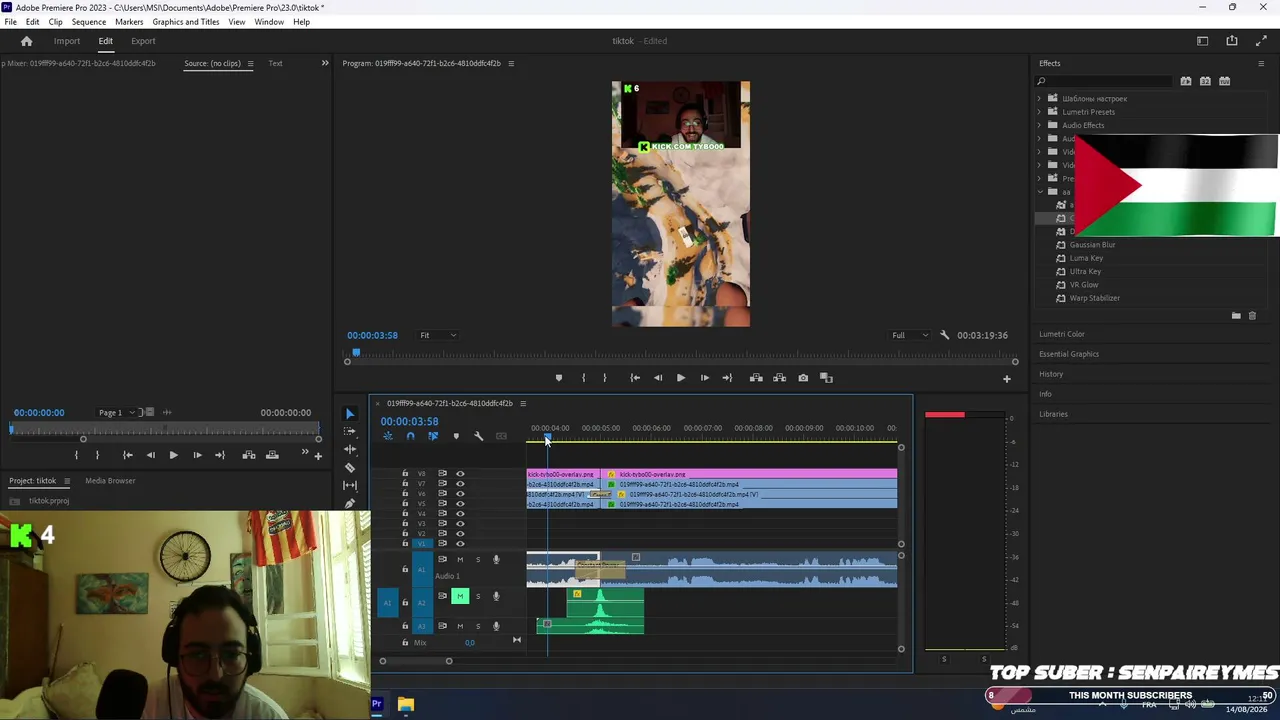This screenshot has width=1280, height=720.
Task: Go to Out point in Program monitor
Action: [x=727, y=378]
